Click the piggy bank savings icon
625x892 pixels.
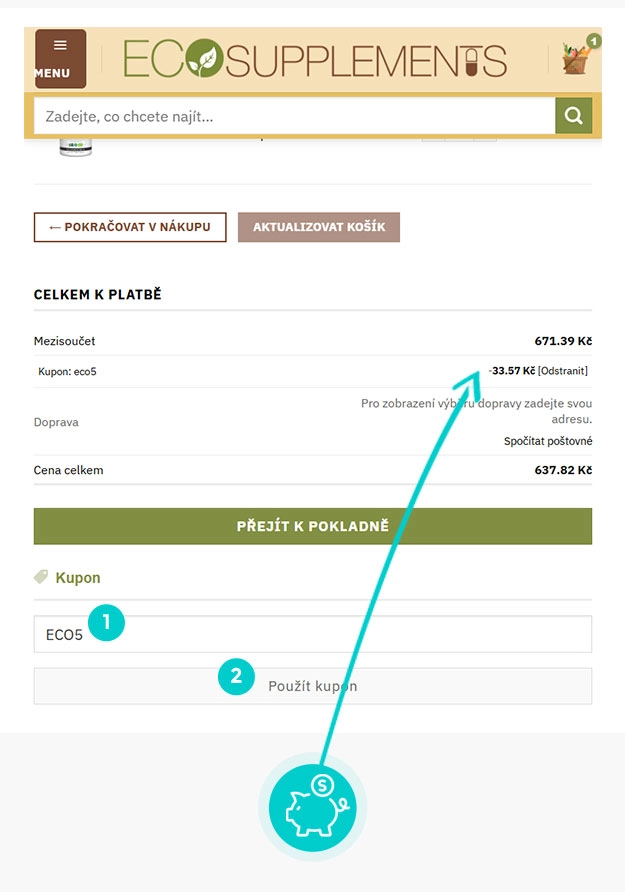tap(312, 805)
